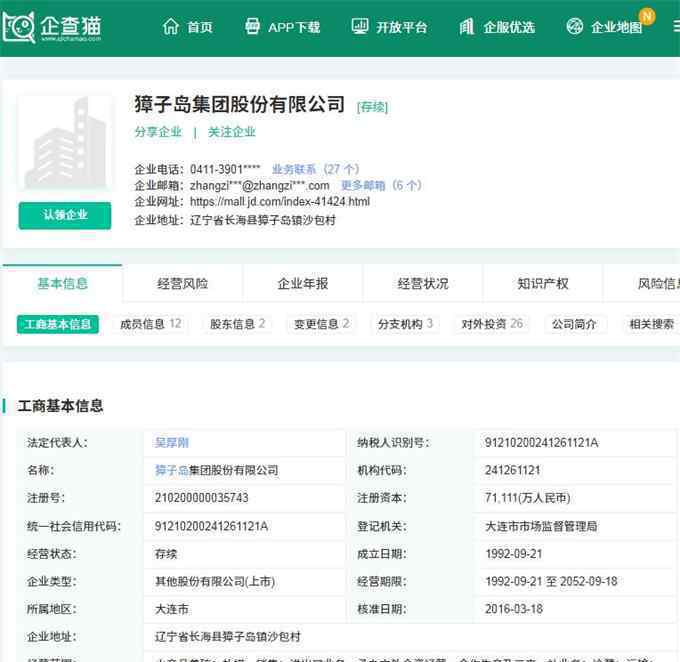The image size is (680, 662).
Task: Click registration number 210200000035743
Action: coord(202,498)
